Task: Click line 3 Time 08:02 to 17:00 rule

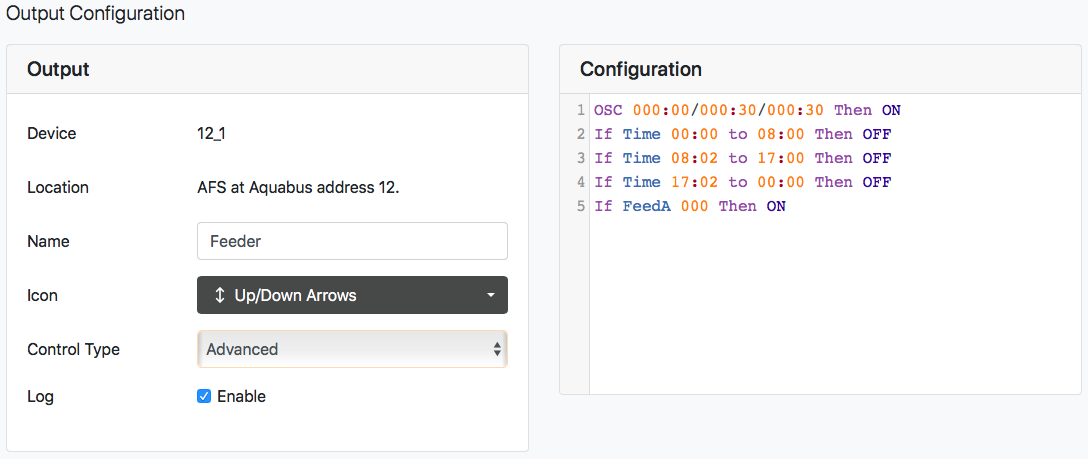Action: pyautogui.click(x=742, y=158)
